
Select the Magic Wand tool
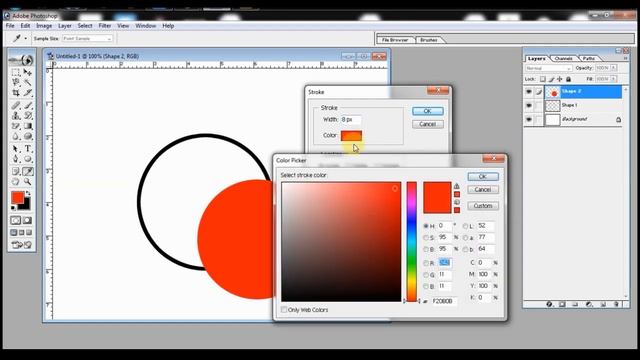coord(27,82)
